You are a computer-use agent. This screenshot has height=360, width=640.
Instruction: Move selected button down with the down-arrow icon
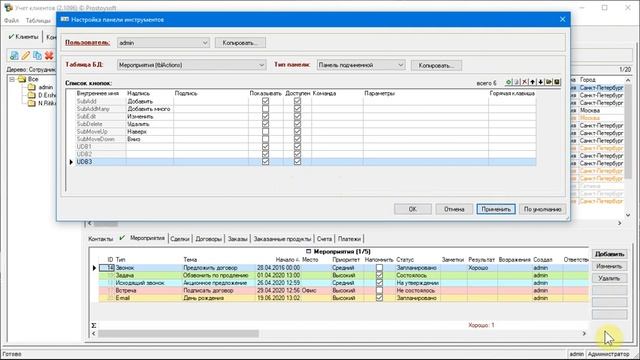coord(541,82)
